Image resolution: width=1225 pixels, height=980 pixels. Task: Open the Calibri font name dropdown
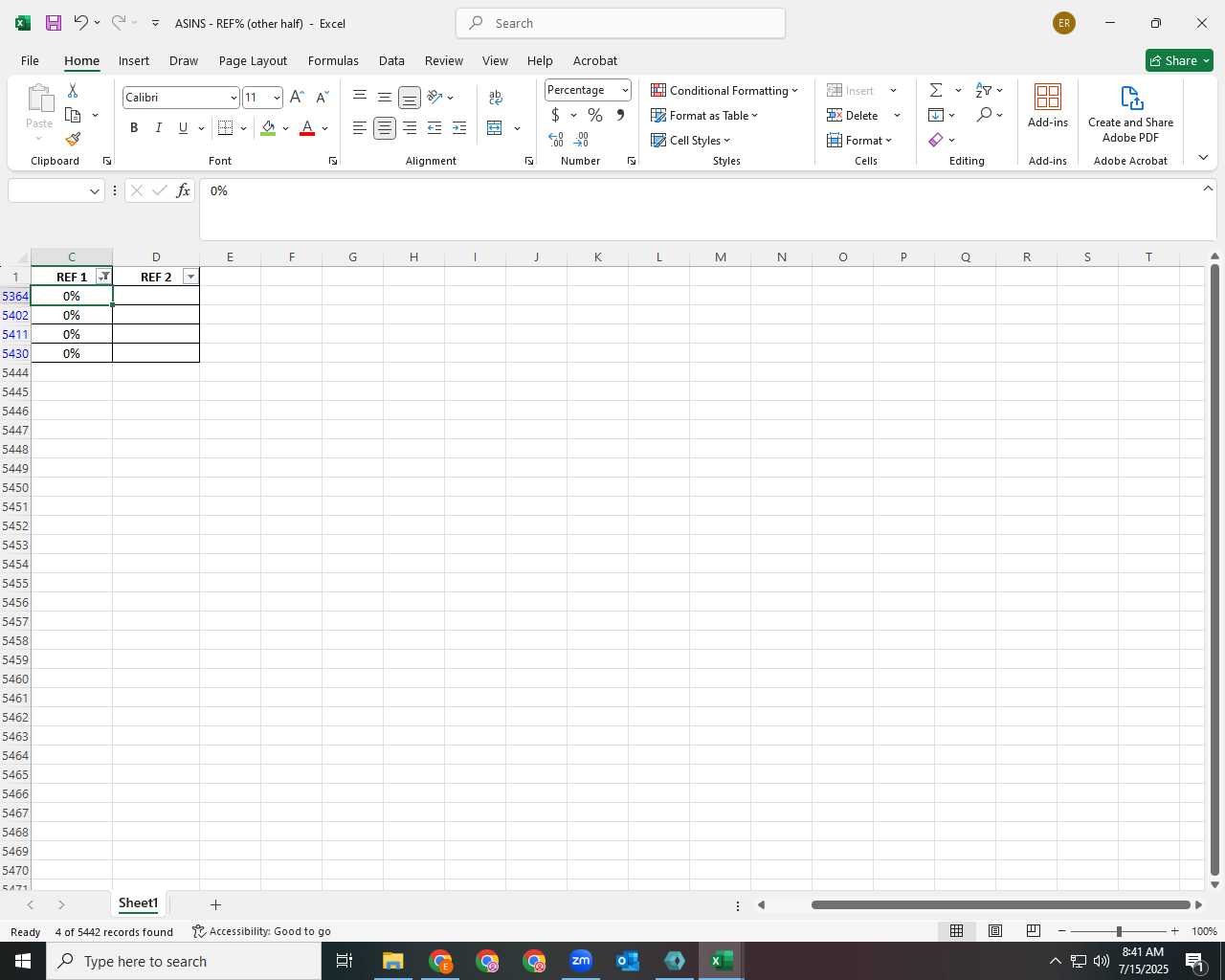234,98
